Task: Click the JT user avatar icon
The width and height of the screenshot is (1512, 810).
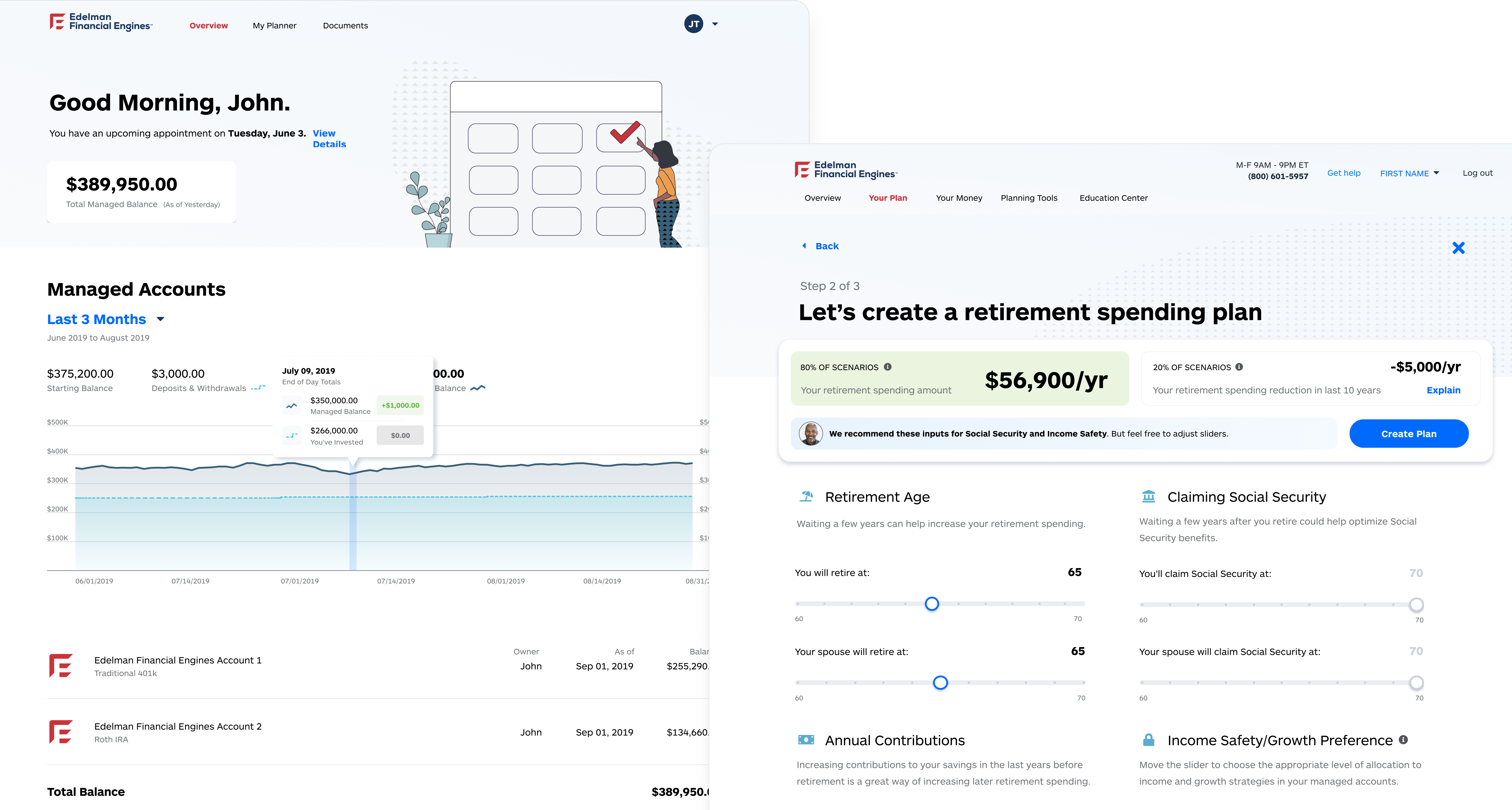Action: [693, 24]
